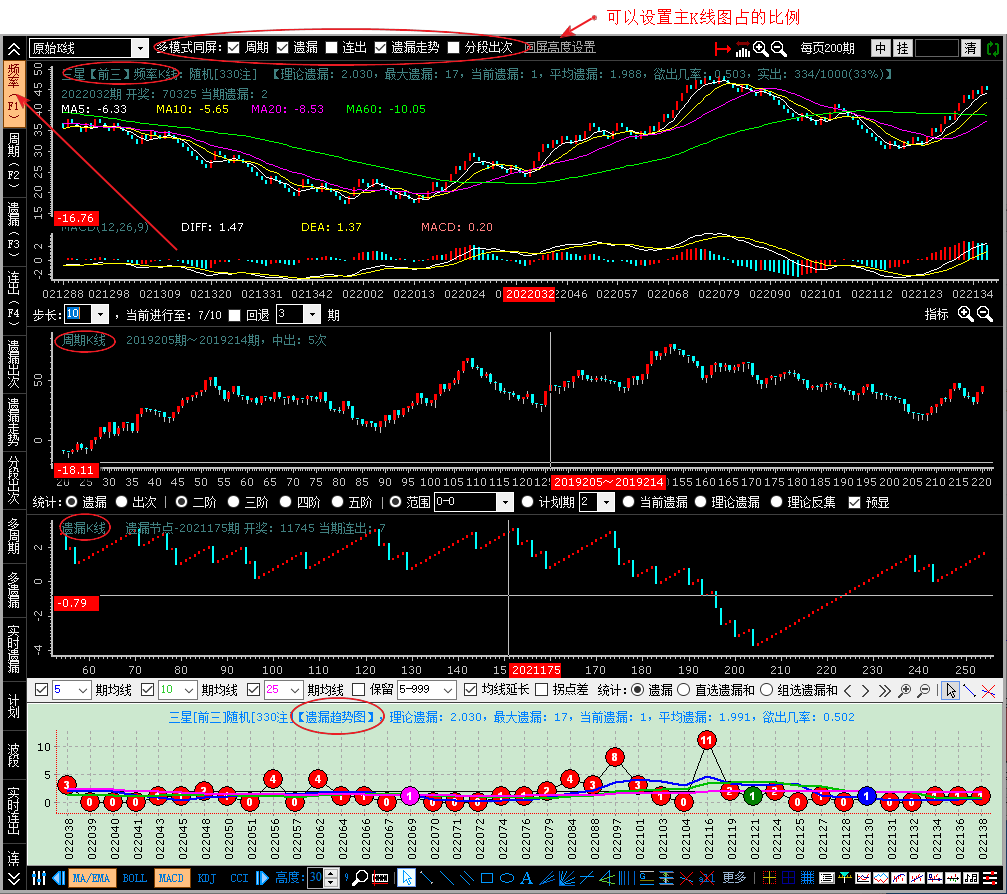
Task: Switch to the 频率 F1 sidebar tab
Action: tap(13, 94)
